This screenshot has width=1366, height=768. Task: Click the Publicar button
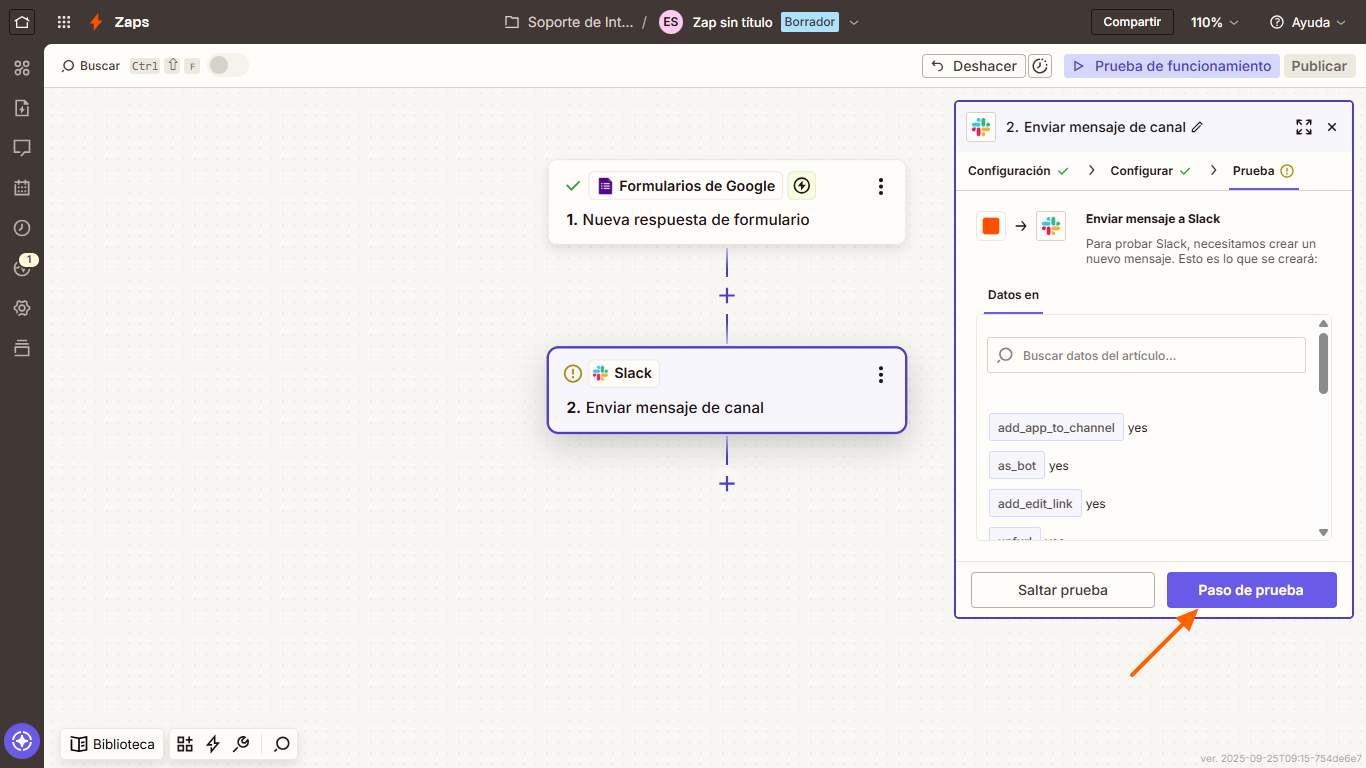(x=1319, y=65)
